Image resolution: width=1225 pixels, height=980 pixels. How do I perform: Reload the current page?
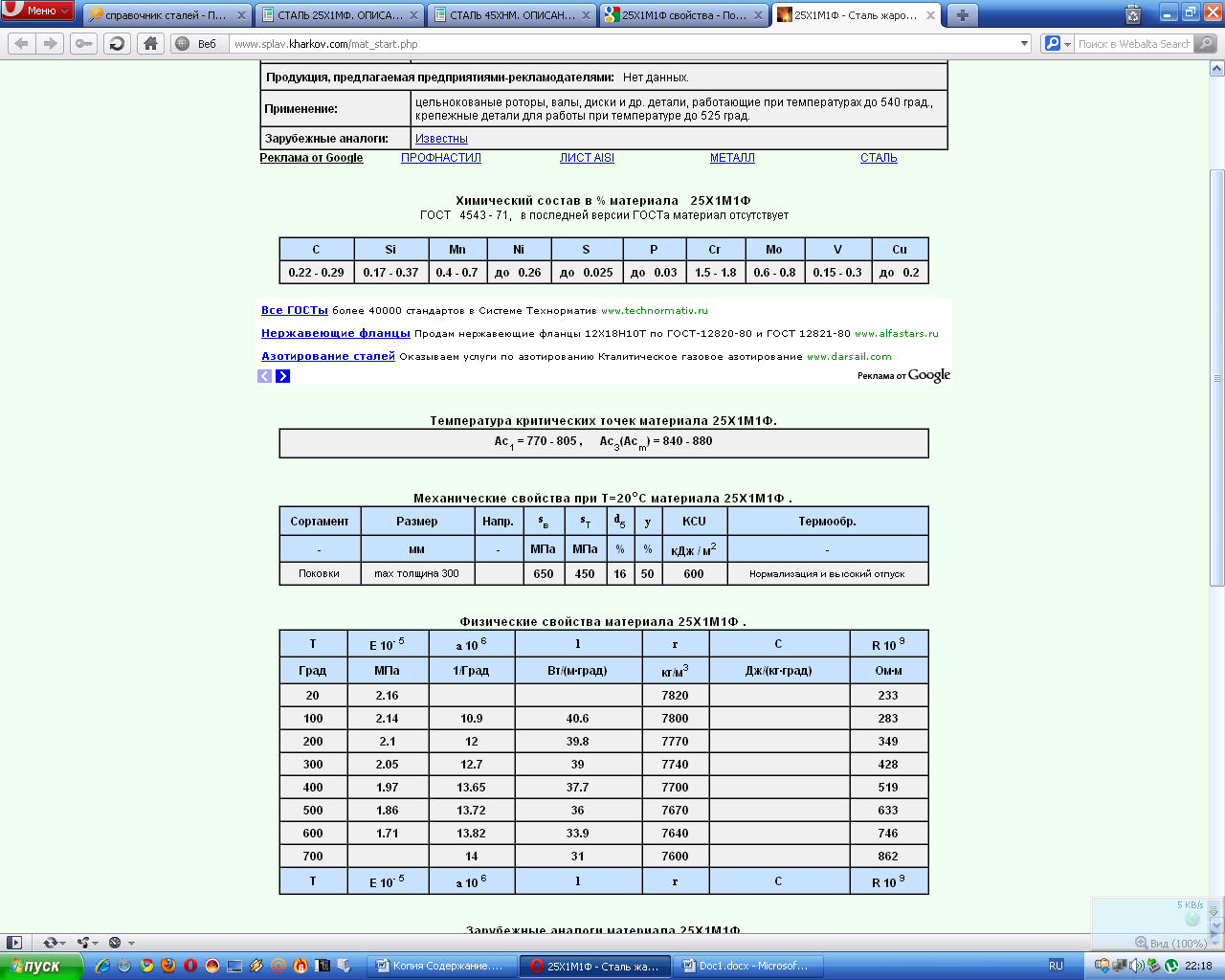coord(117,43)
